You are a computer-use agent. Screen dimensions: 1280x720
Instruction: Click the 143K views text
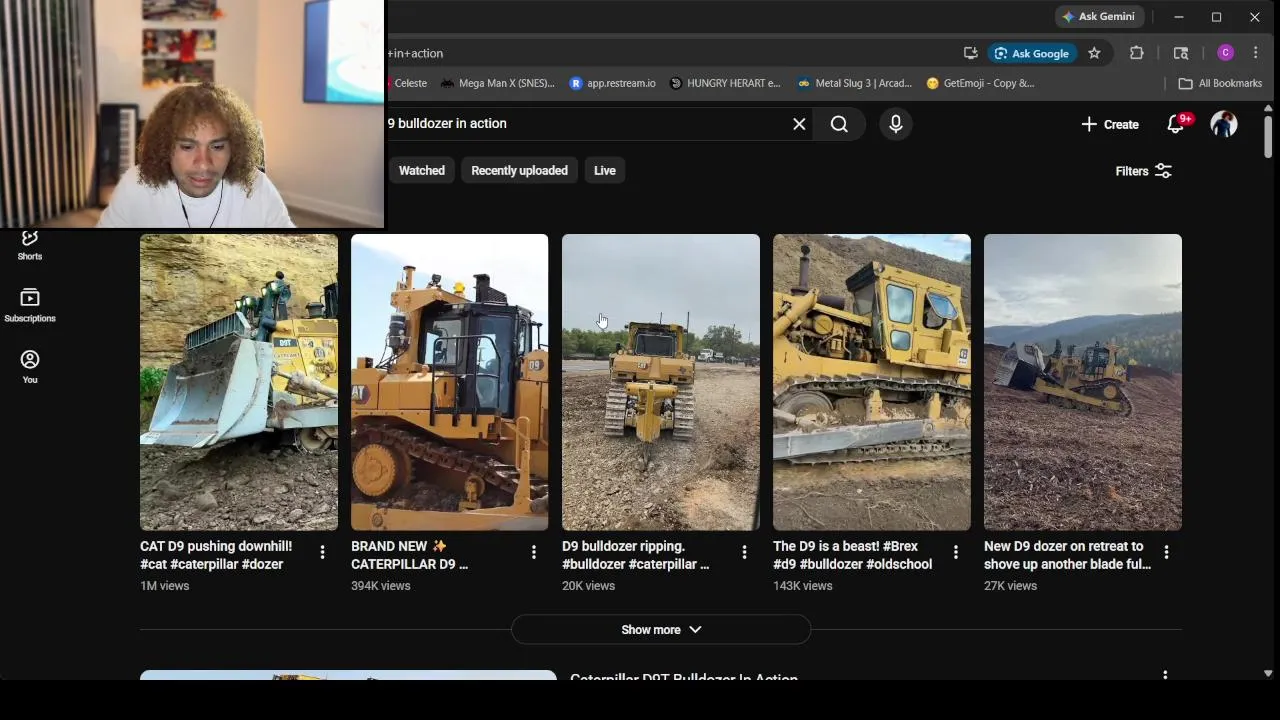(803, 586)
